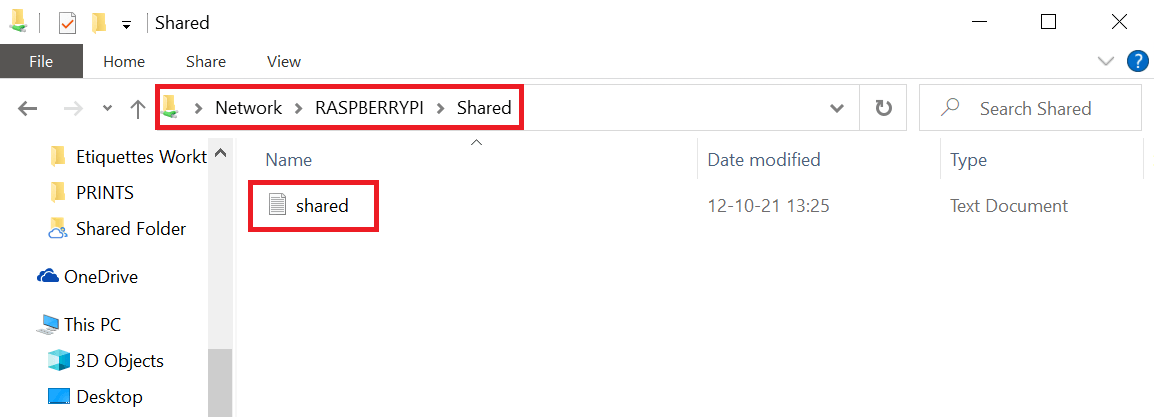Expand the address bar history dropdown

pos(837,108)
